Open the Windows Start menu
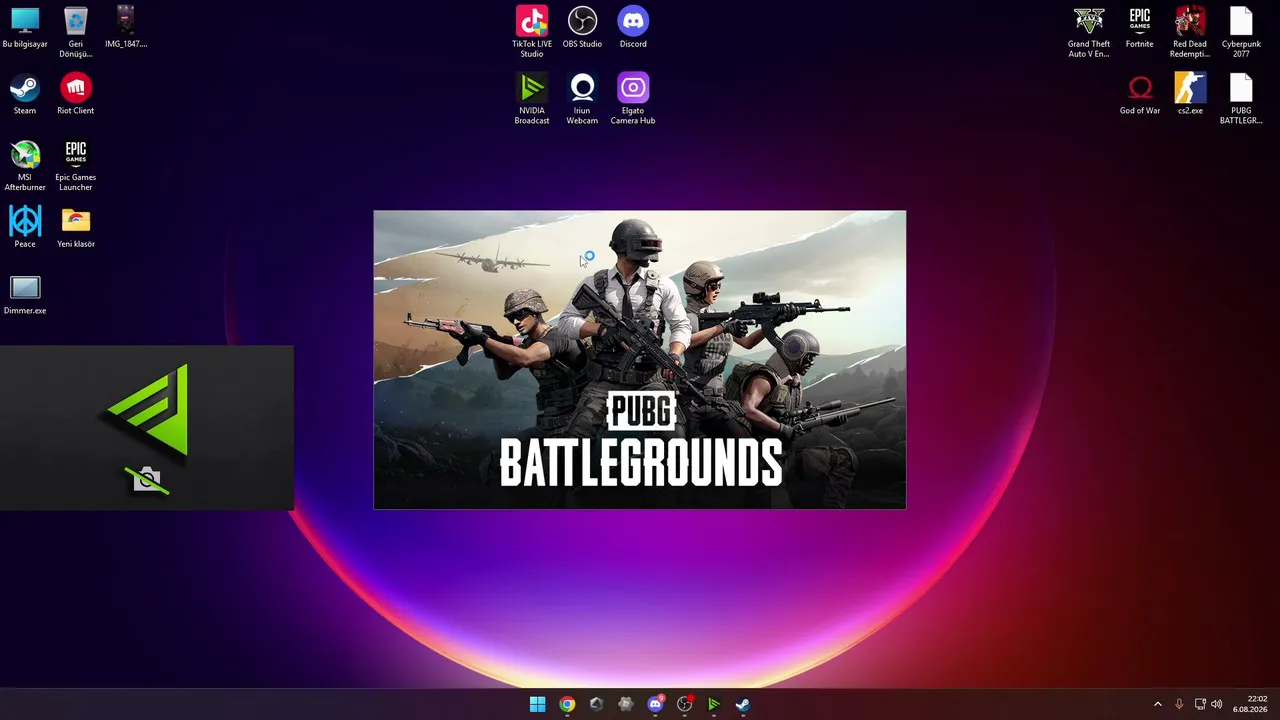 (538, 704)
